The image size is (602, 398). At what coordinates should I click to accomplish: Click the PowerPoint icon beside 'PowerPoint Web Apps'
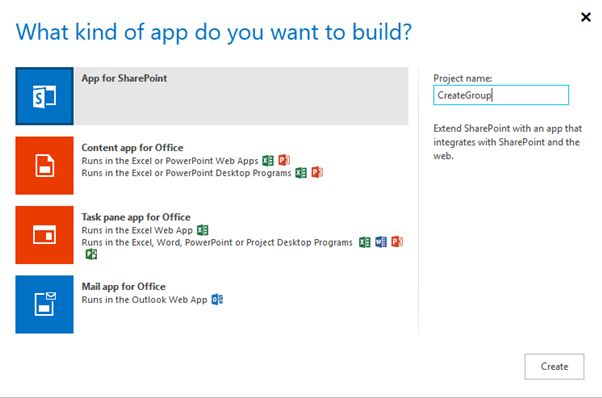[284, 160]
